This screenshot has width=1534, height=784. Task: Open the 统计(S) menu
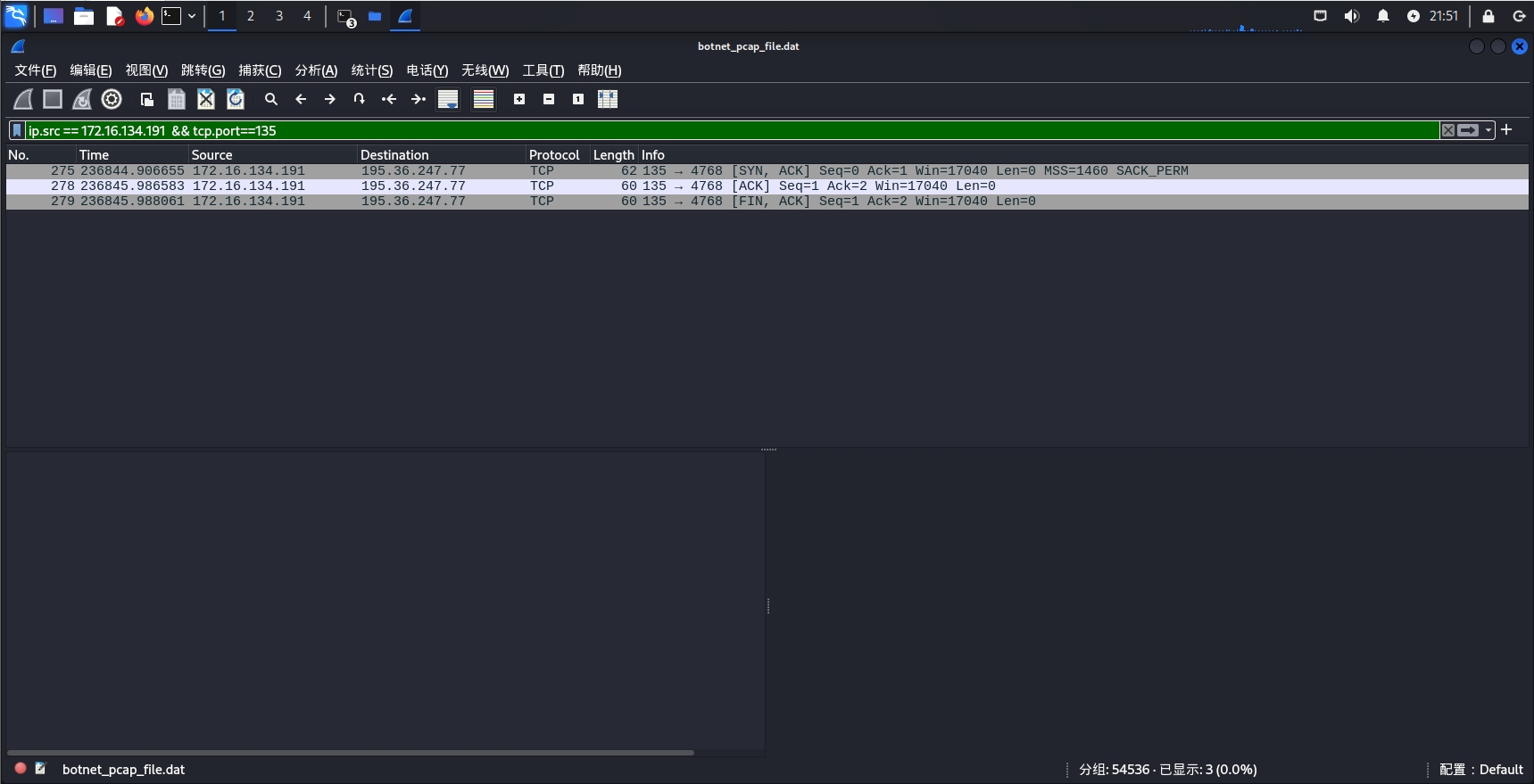coord(372,70)
